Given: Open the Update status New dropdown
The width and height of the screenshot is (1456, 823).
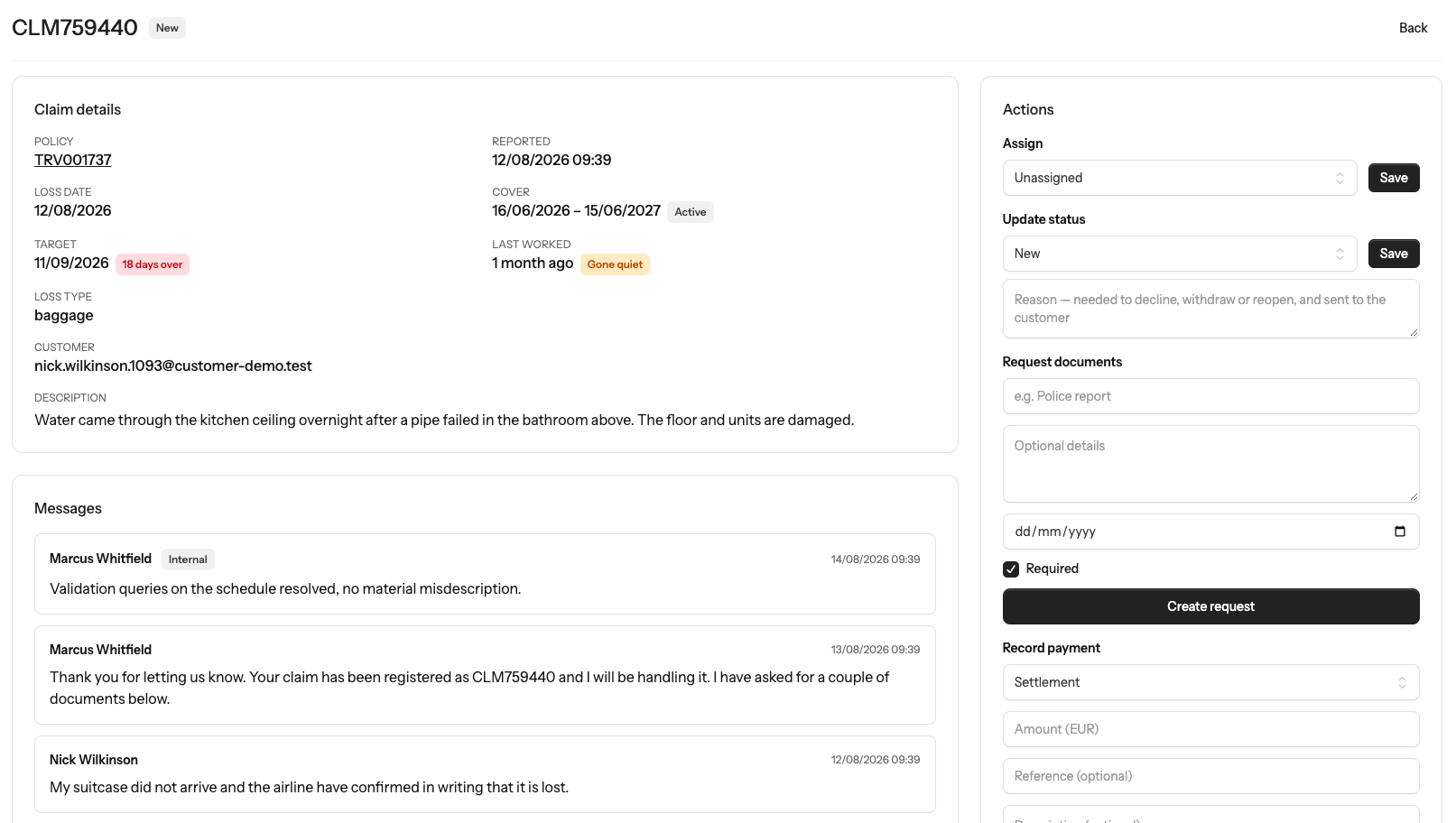Looking at the screenshot, I should pos(1179,254).
